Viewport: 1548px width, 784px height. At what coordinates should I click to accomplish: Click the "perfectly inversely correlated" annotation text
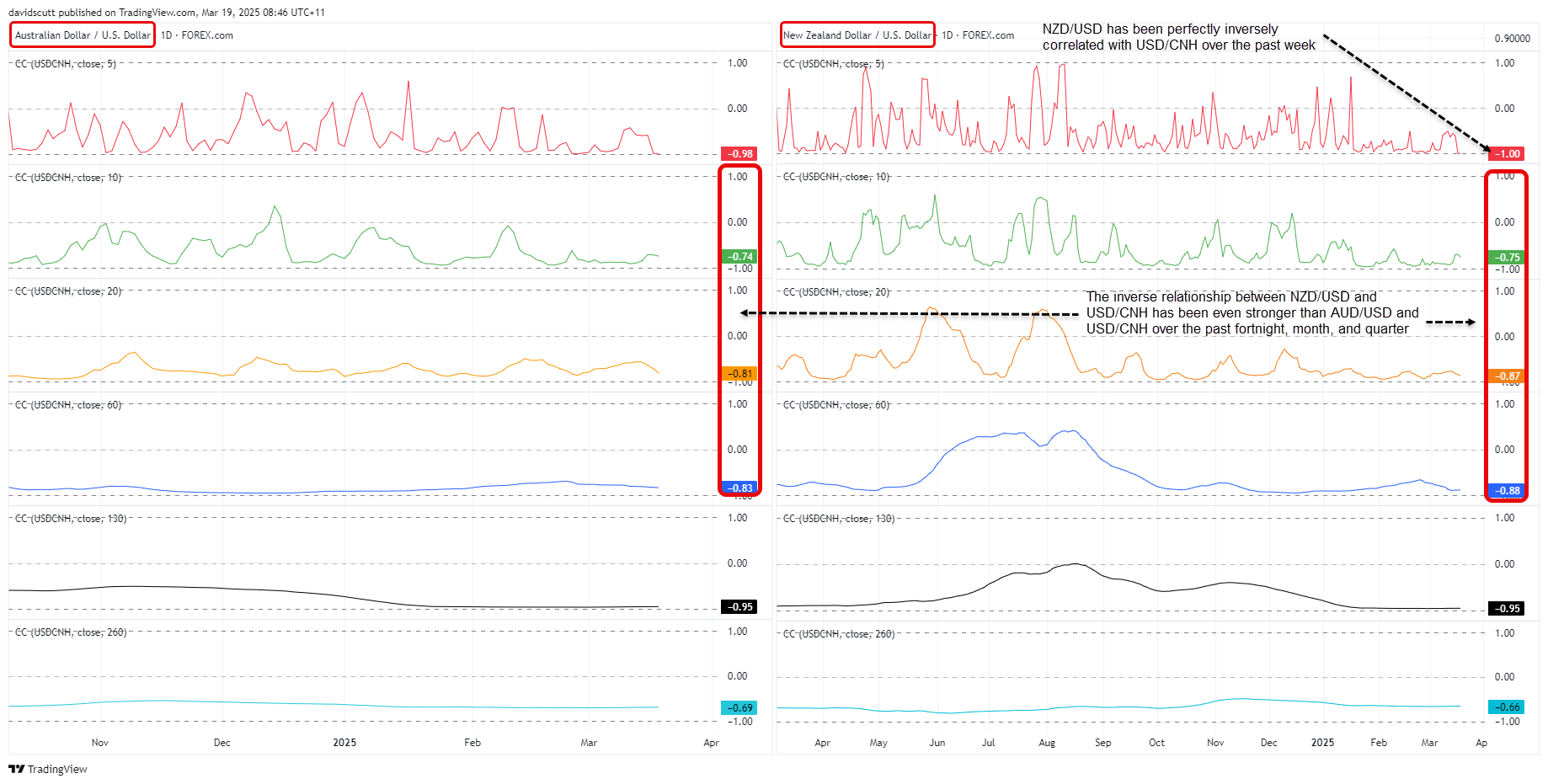tap(1178, 37)
